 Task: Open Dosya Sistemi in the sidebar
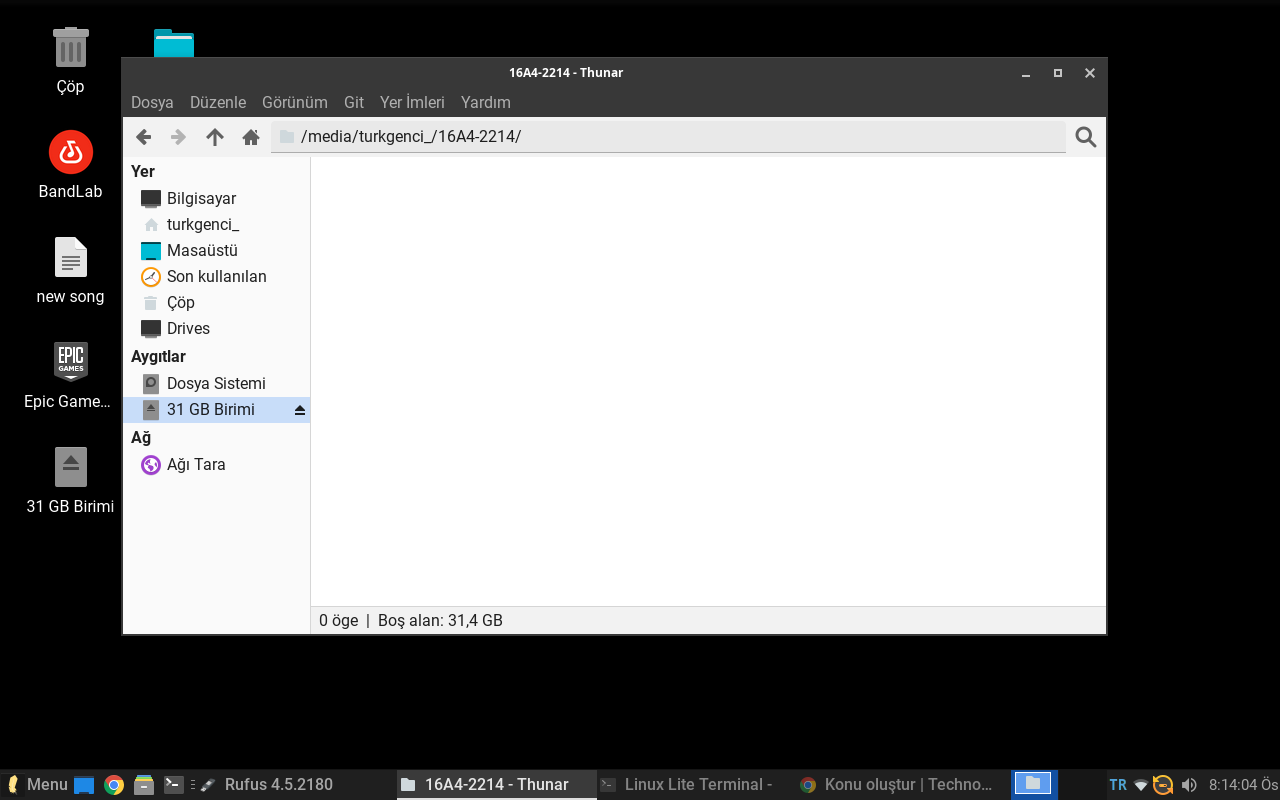tap(216, 384)
